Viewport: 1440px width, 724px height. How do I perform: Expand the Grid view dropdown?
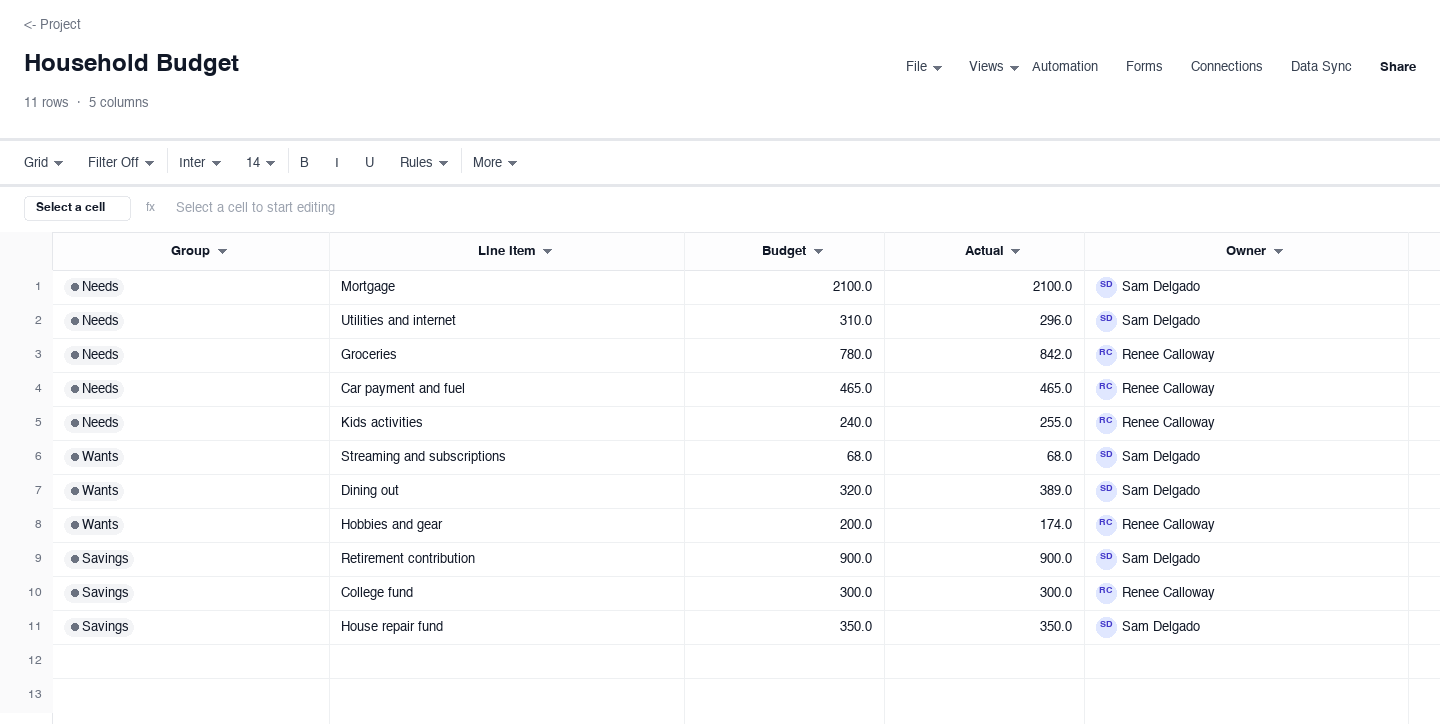[44, 162]
